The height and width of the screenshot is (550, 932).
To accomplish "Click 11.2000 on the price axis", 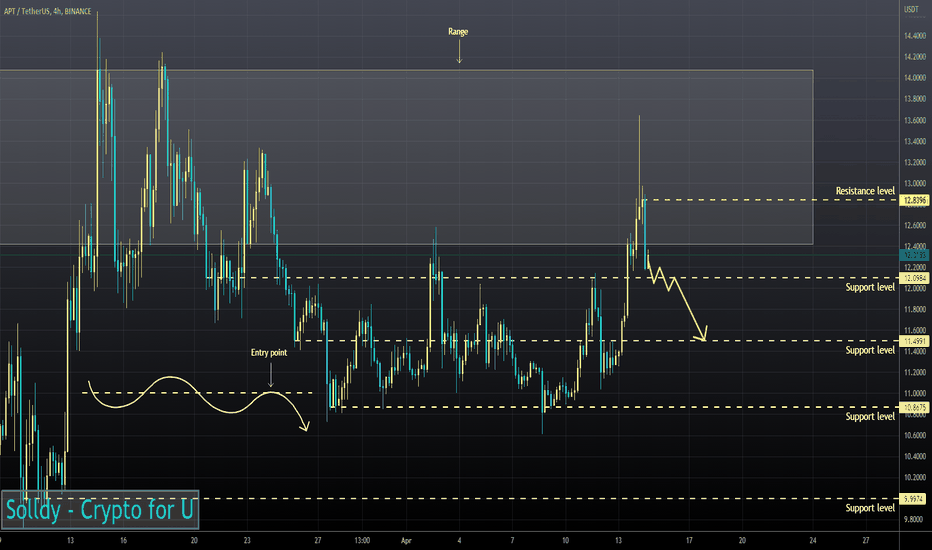I will [x=915, y=372].
